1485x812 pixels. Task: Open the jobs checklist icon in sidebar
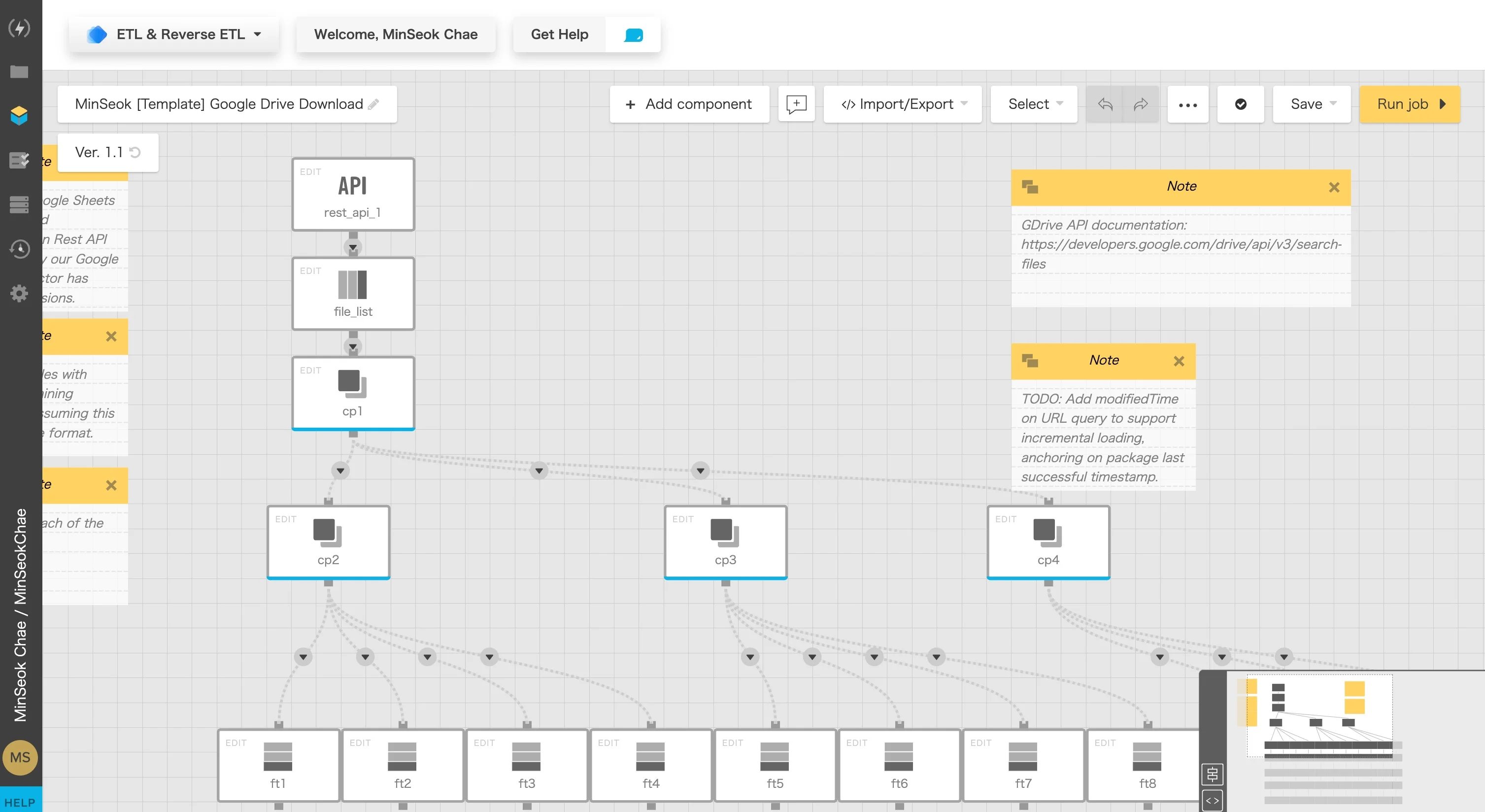[x=19, y=160]
